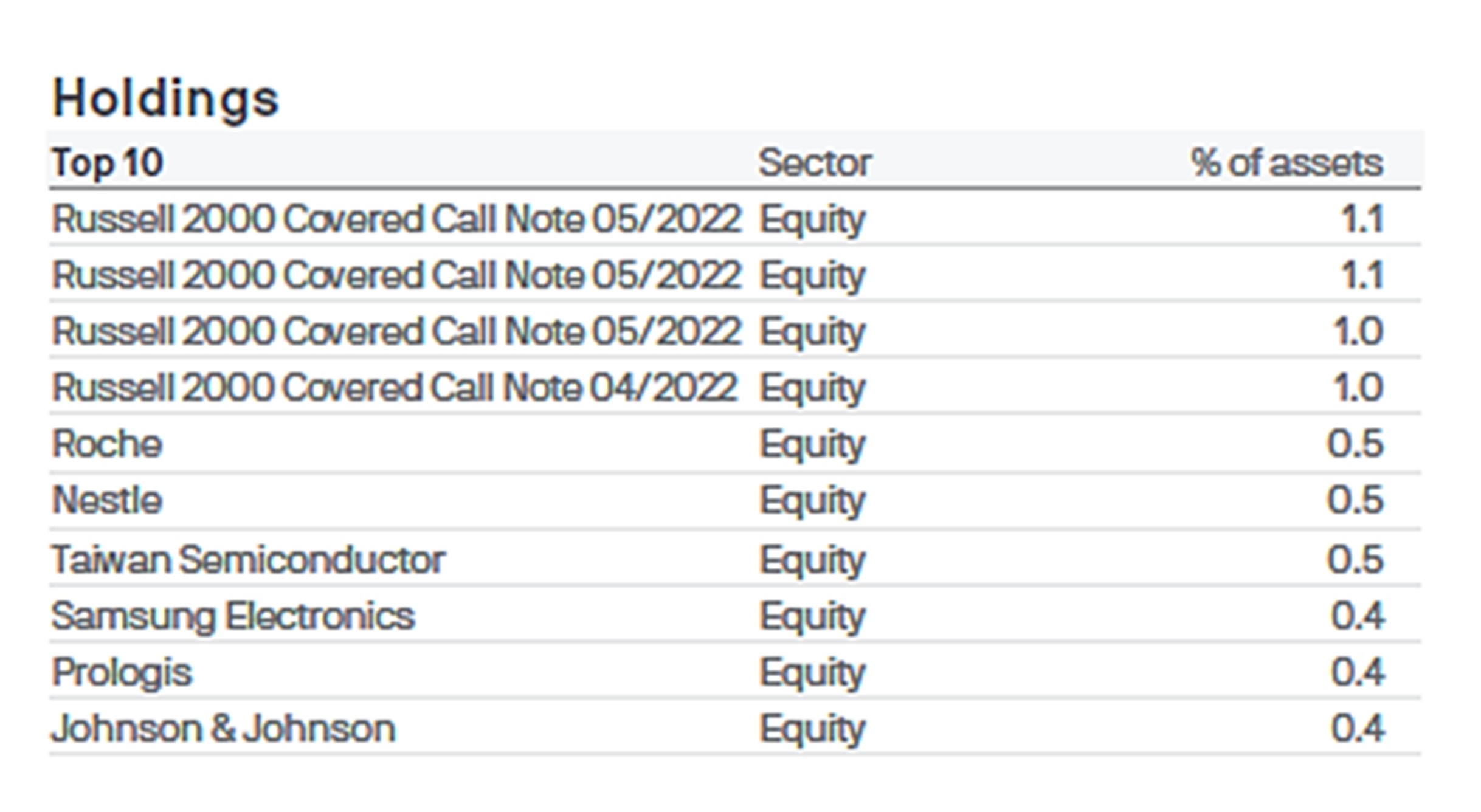Select Equity sector in Johnson & Johnson row
This screenshot has height=812, width=1481.
tap(812, 729)
